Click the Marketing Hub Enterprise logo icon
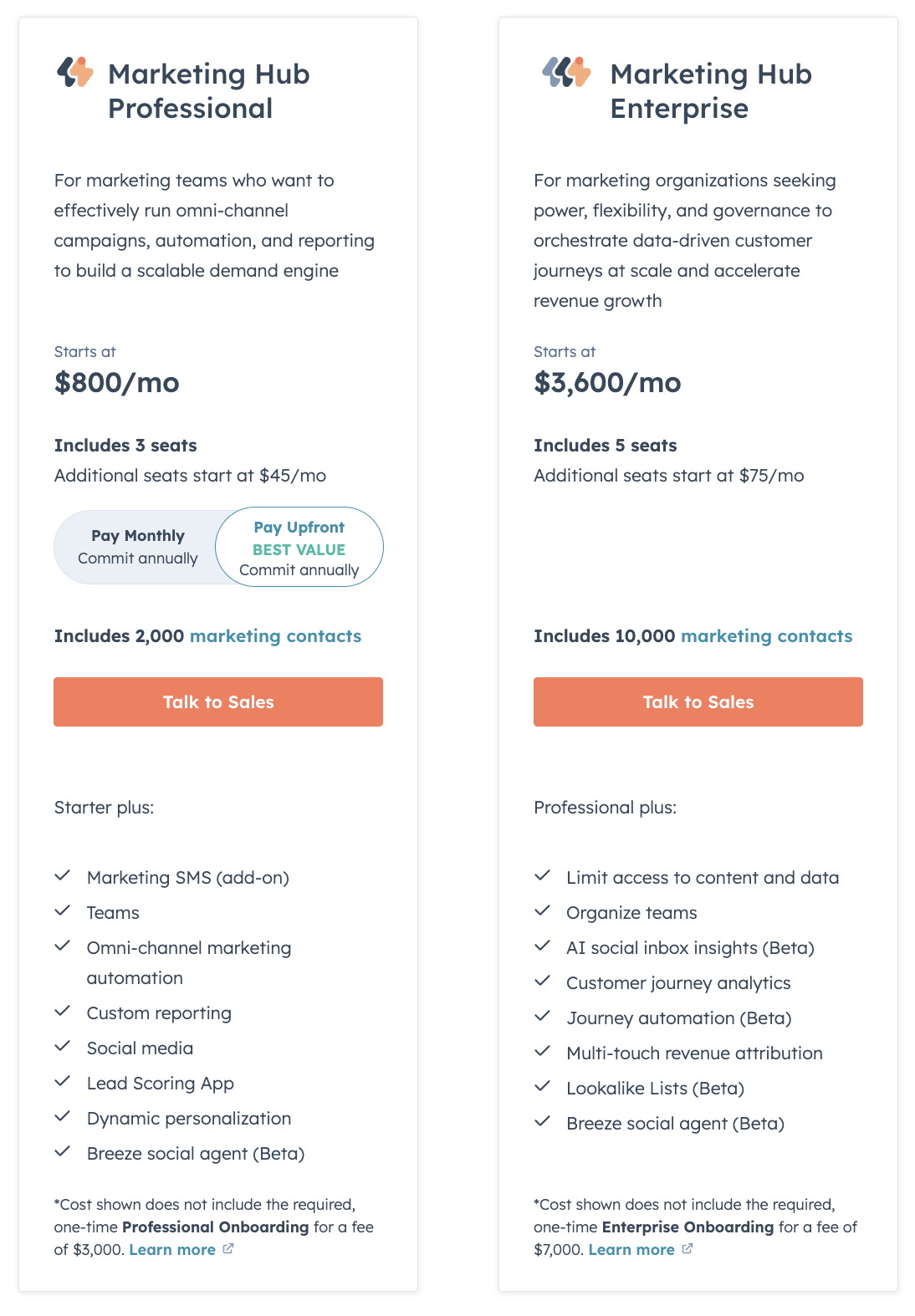 click(566, 73)
